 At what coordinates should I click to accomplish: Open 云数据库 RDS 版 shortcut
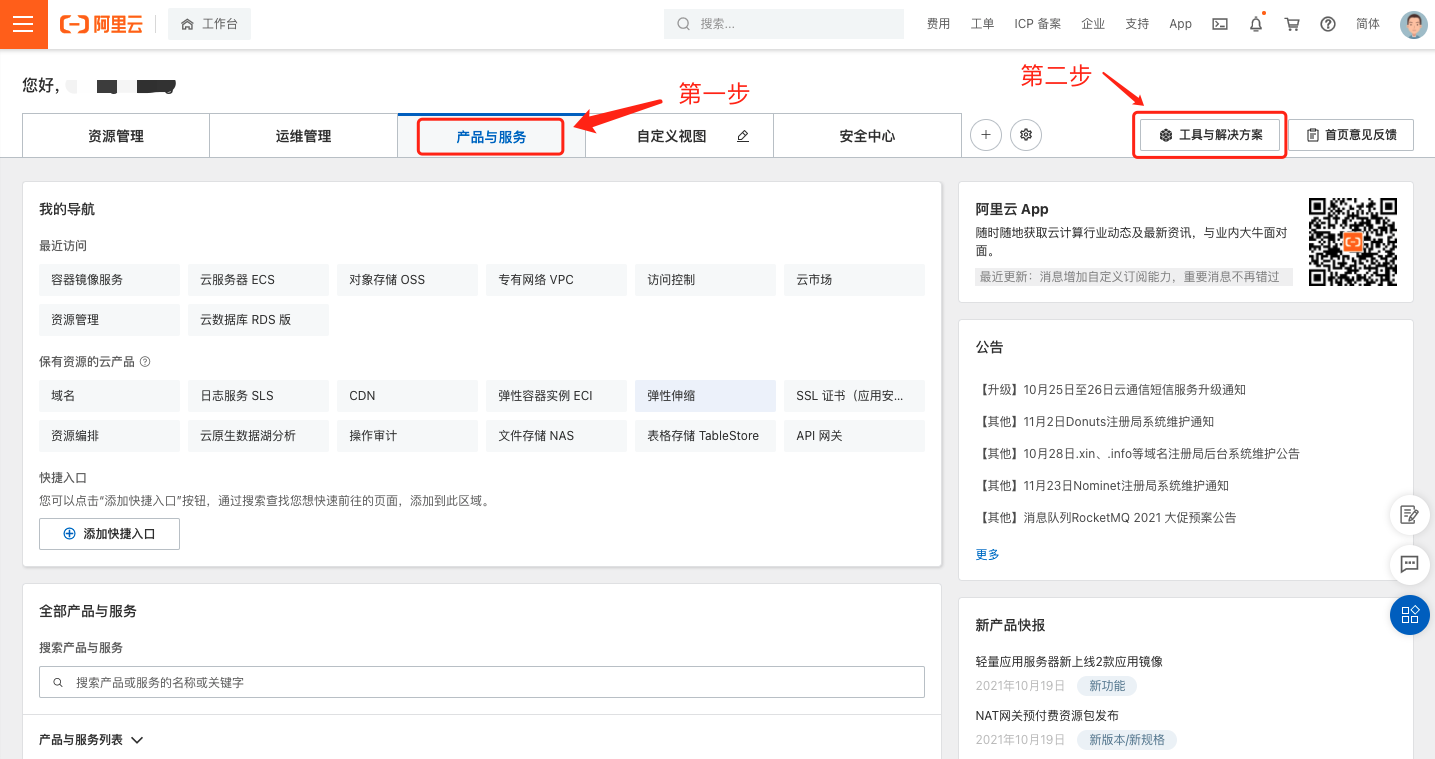(258, 320)
